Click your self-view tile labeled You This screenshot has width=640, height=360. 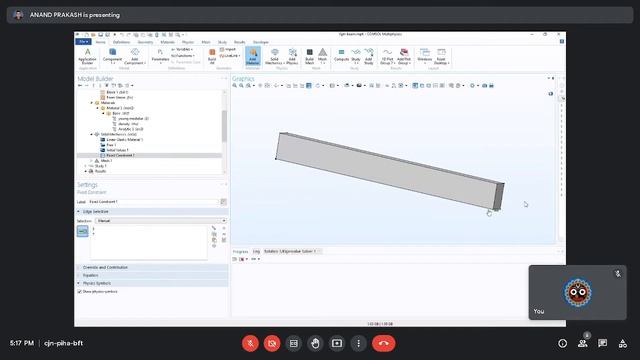point(578,293)
